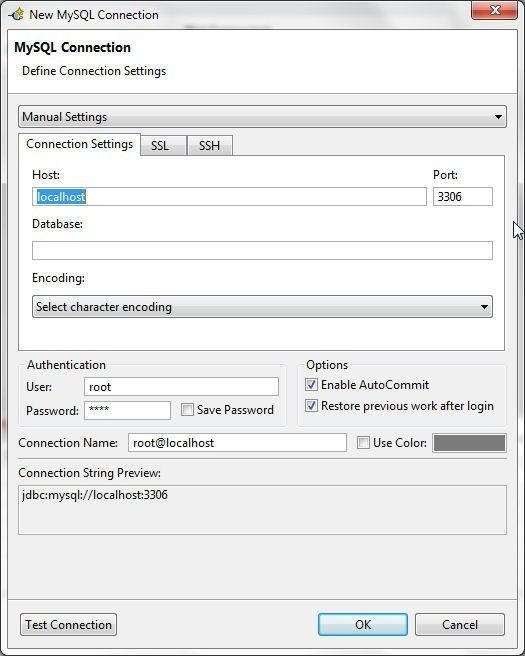Select the Connection Settings tab

79,144
